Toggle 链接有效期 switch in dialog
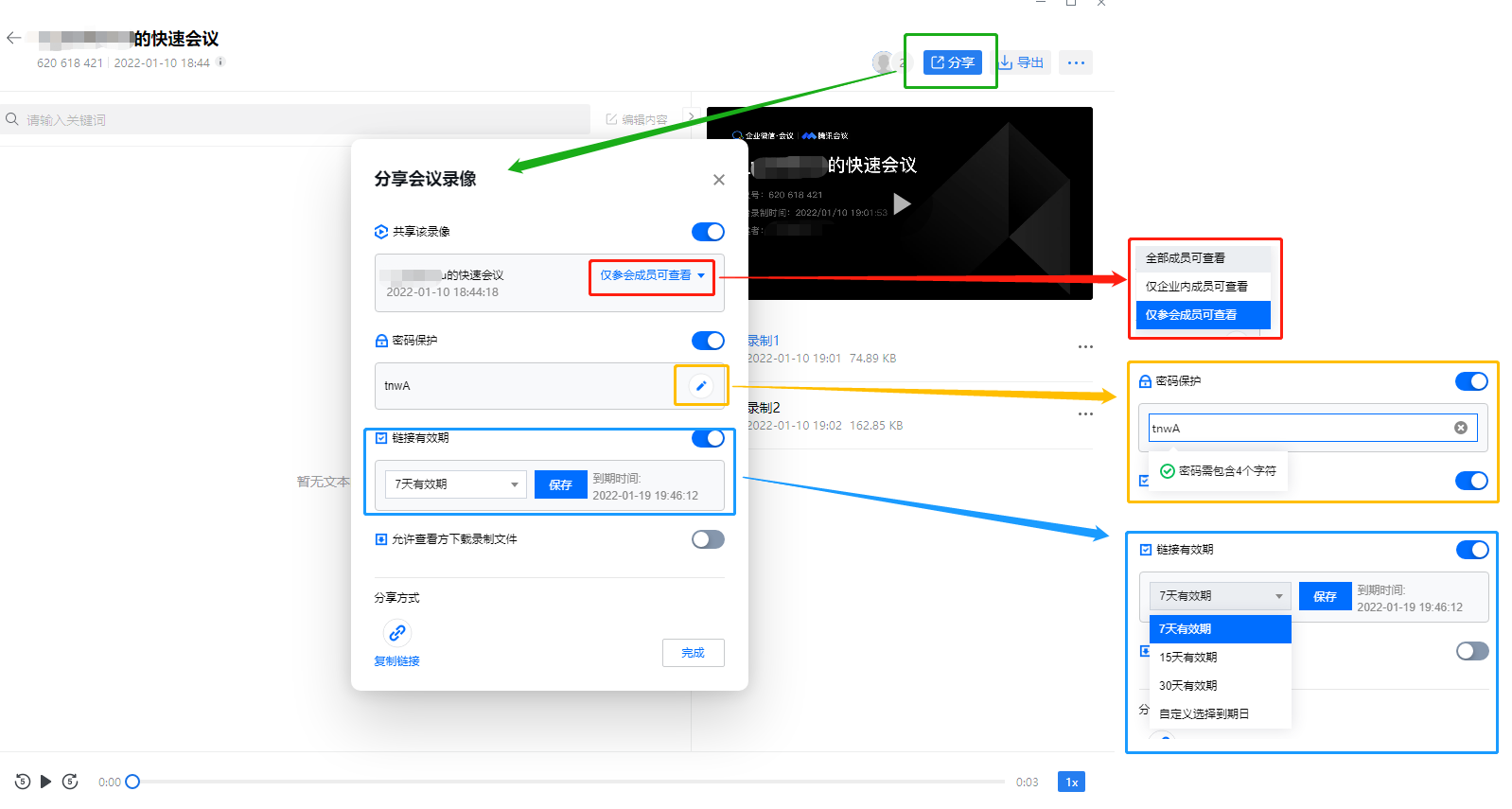Screen dimensions: 1512x809 708,438
